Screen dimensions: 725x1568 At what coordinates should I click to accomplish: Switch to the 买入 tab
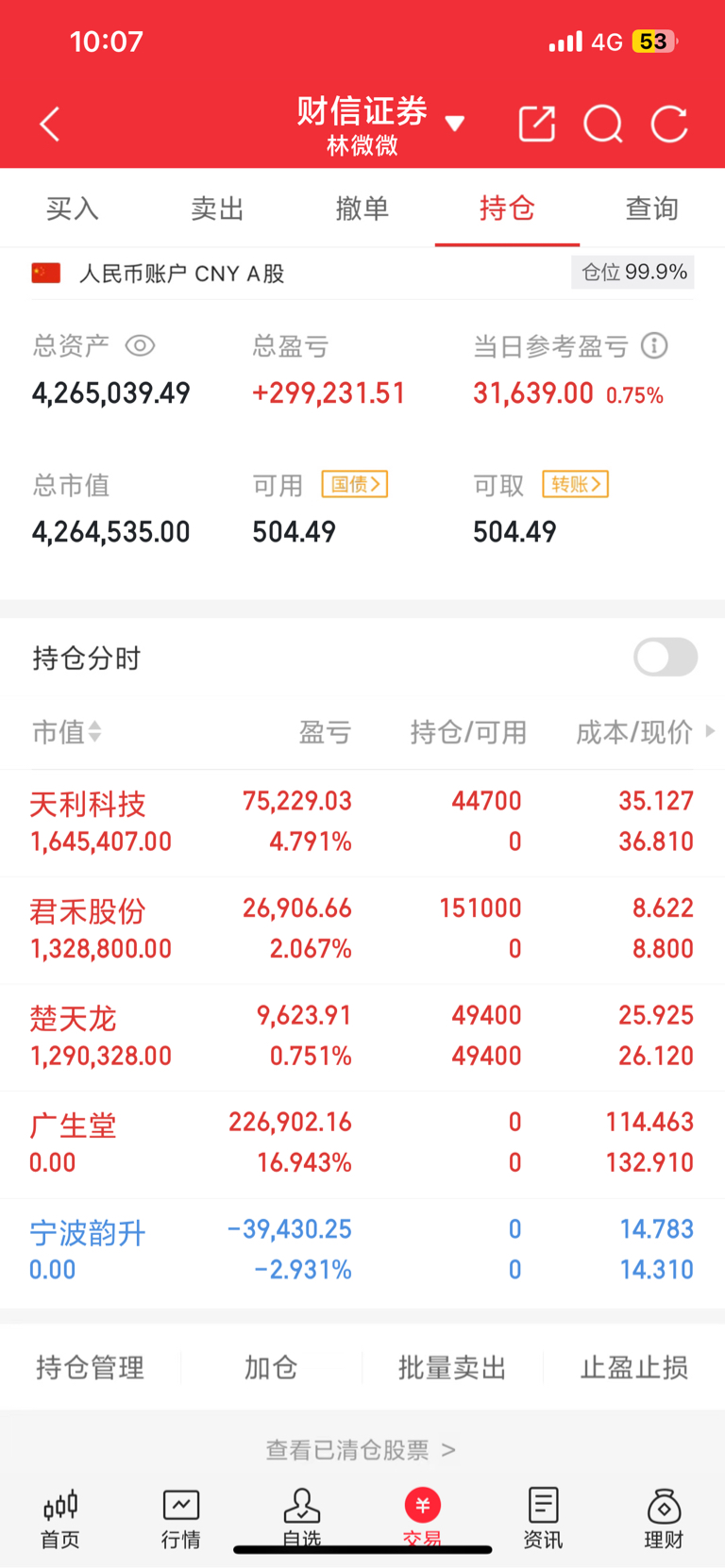(73, 209)
